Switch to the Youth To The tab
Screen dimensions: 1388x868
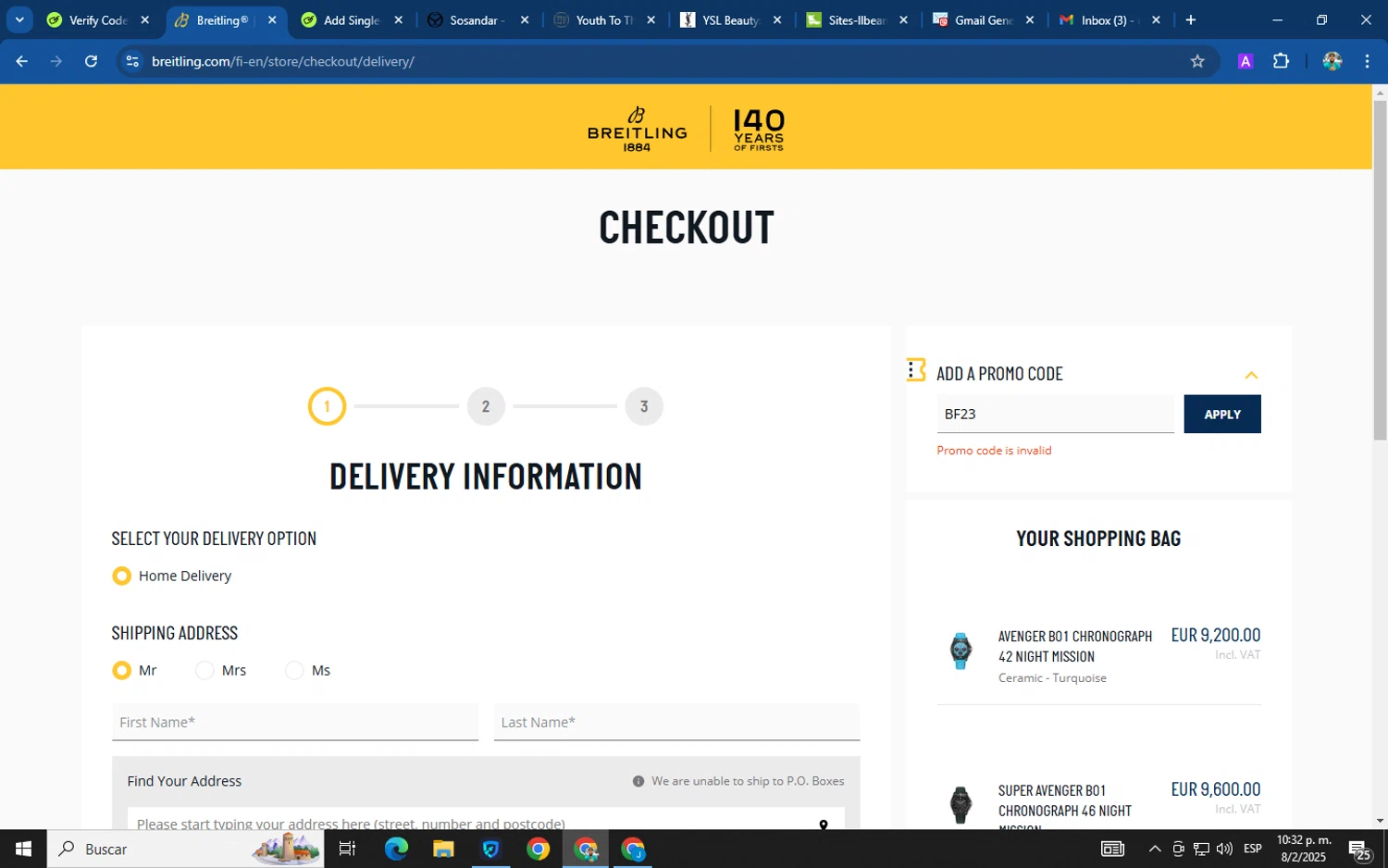604,19
